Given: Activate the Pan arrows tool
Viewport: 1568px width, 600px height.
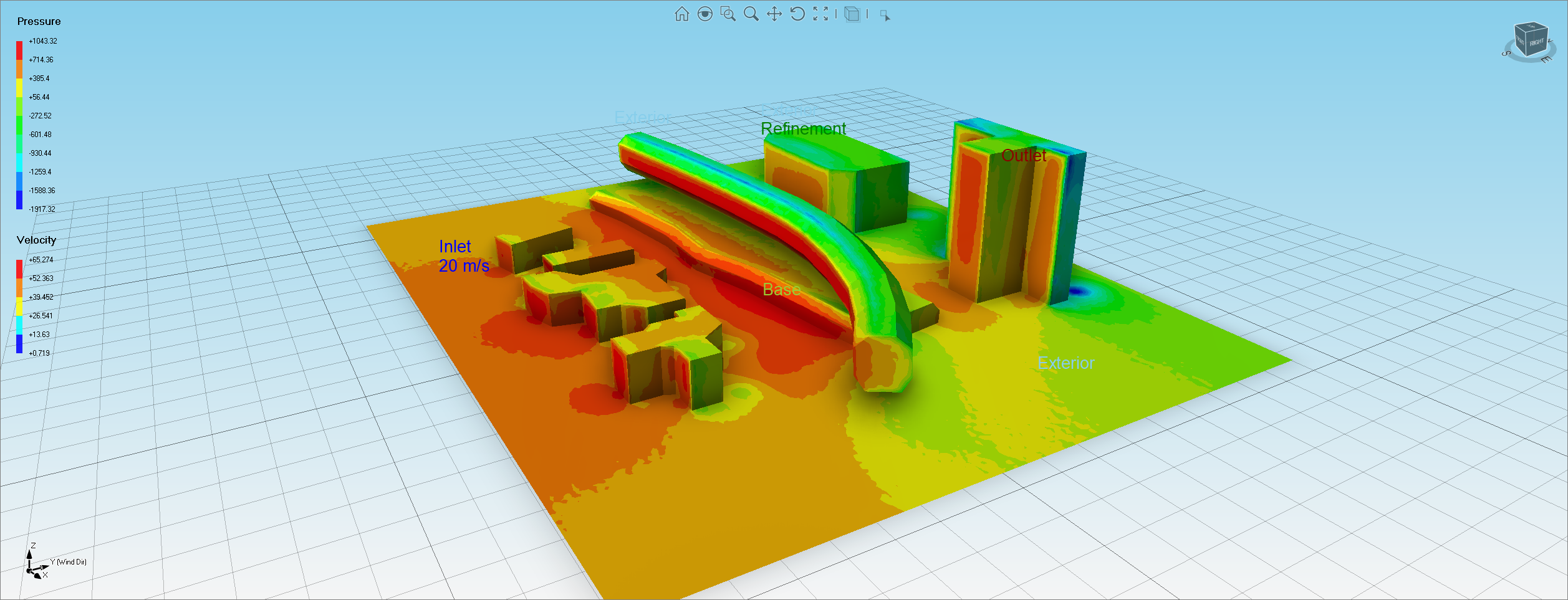Looking at the screenshot, I should (x=774, y=14).
